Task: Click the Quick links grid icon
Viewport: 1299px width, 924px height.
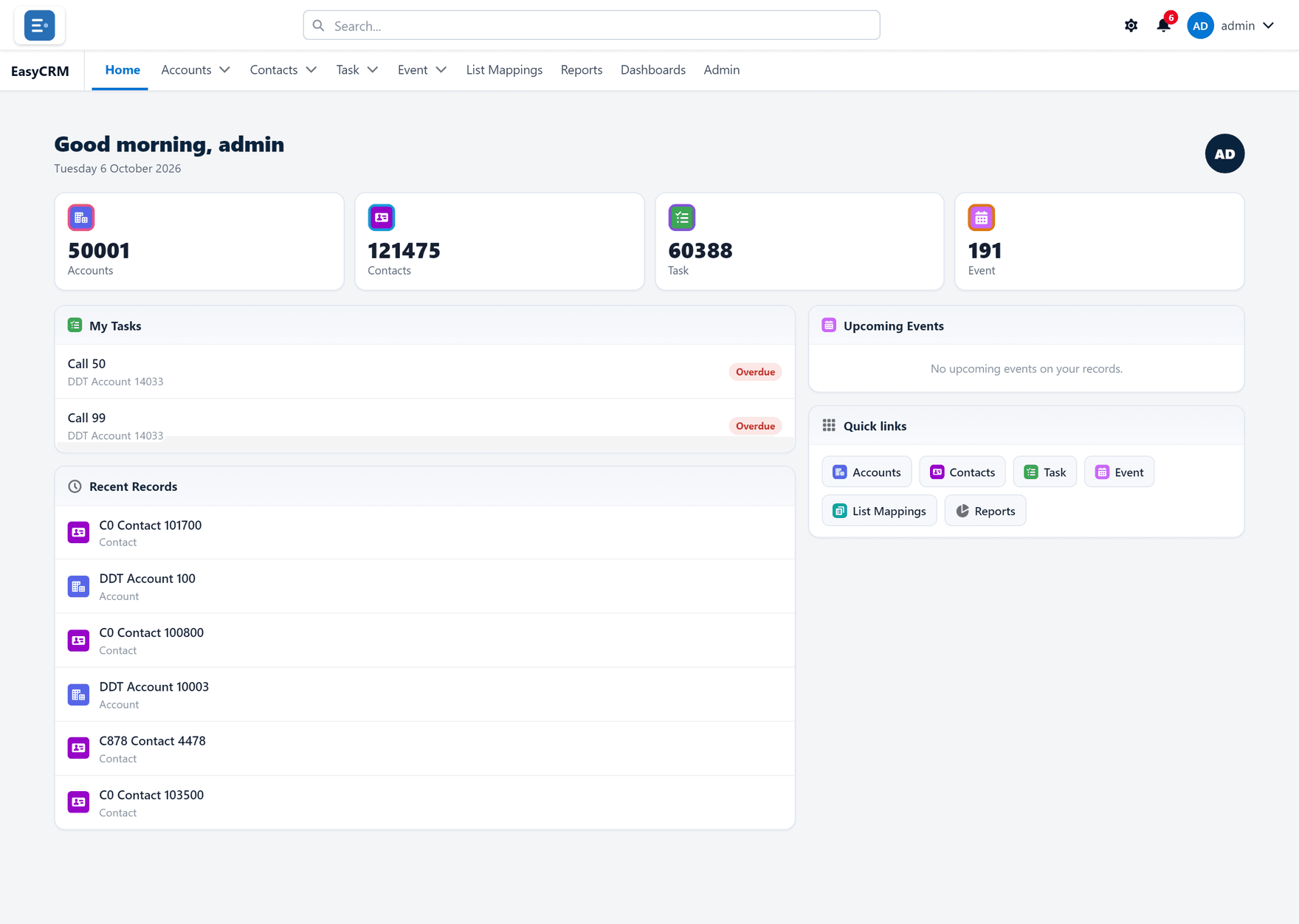Action: point(829,426)
